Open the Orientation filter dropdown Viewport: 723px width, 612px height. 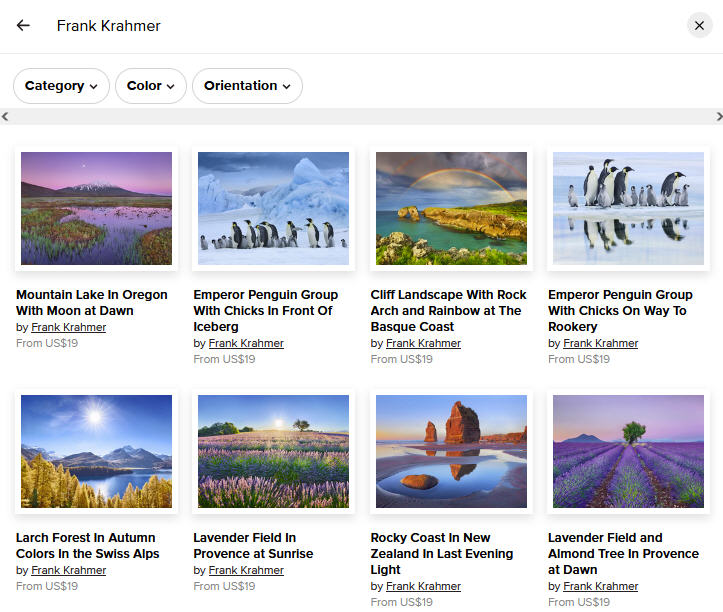coord(247,86)
